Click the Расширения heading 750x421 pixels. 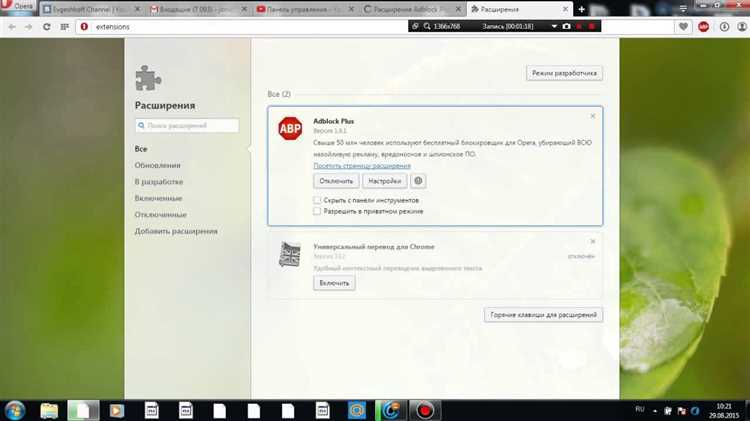pyautogui.click(x=165, y=105)
